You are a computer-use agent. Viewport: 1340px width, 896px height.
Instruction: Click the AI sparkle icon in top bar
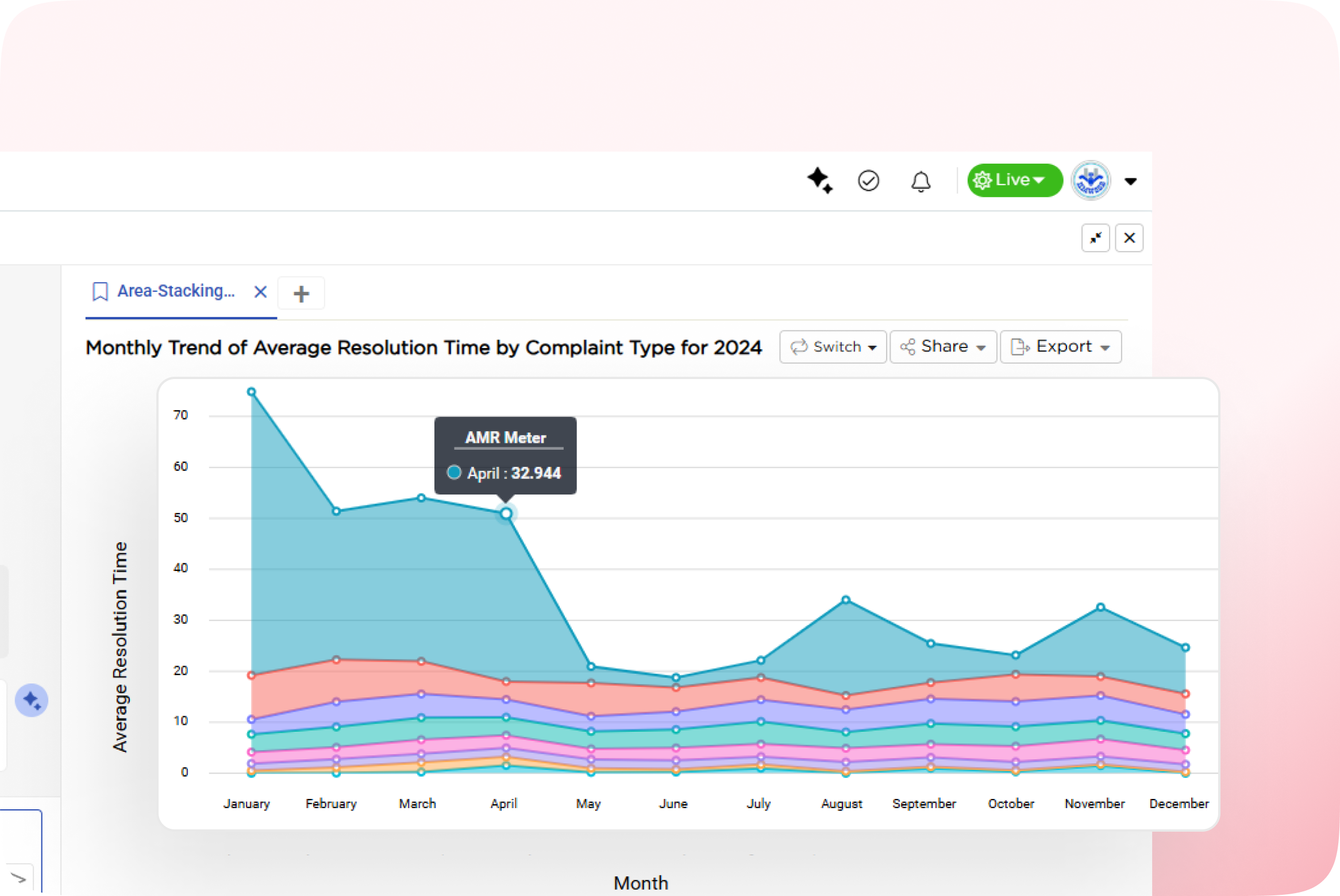point(819,180)
